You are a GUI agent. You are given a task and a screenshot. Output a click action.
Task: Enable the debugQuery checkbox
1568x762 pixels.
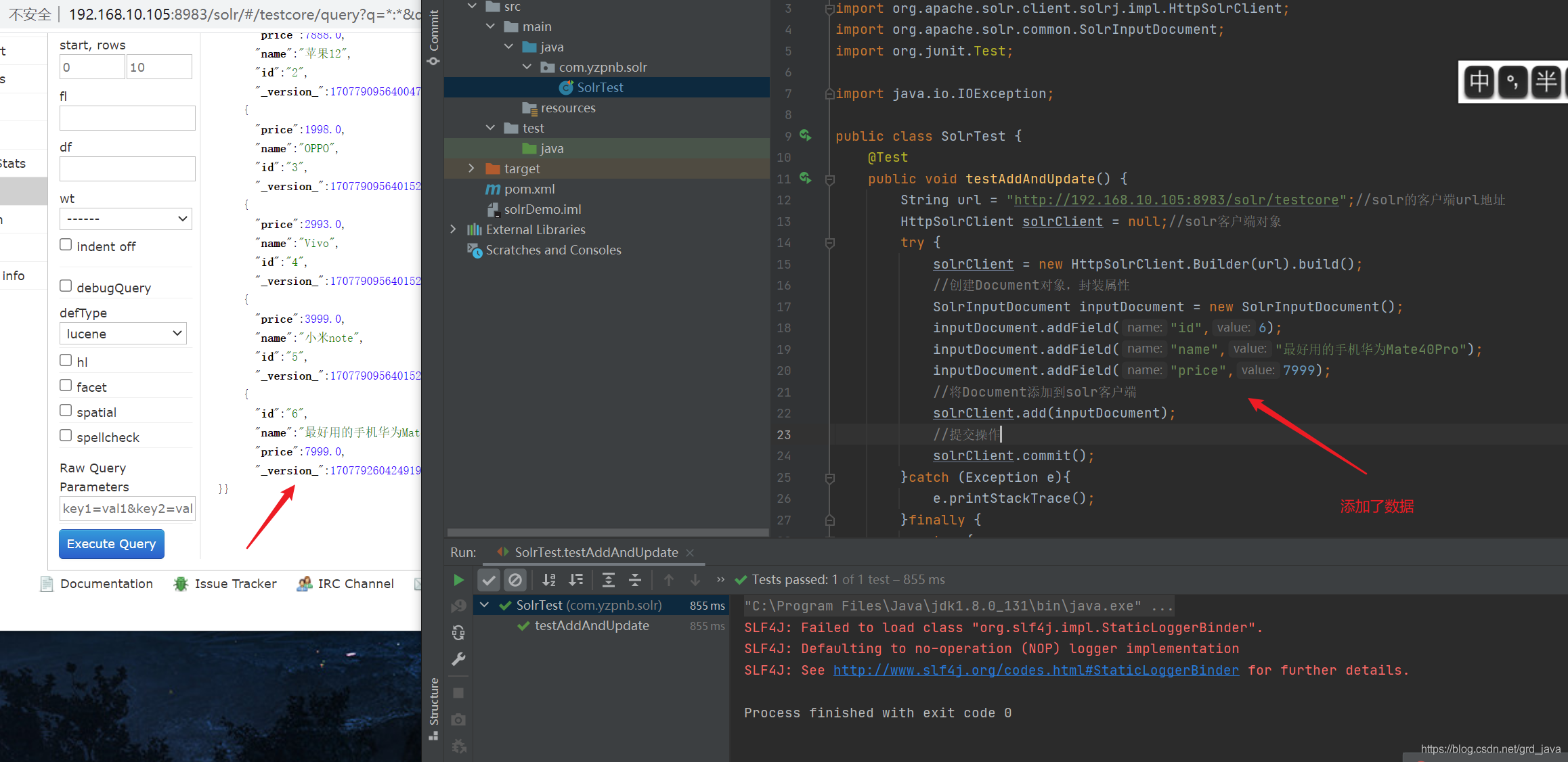coord(66,286)
